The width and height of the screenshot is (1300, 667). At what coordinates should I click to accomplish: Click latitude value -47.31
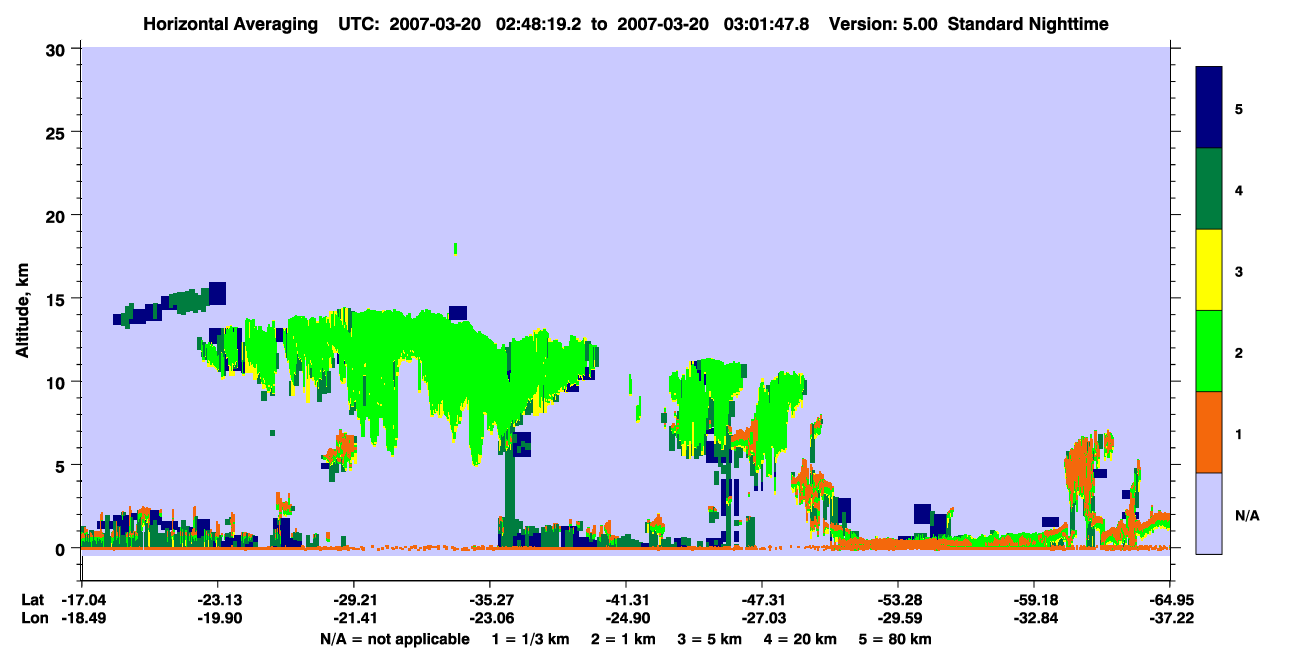tap(762, 600)
